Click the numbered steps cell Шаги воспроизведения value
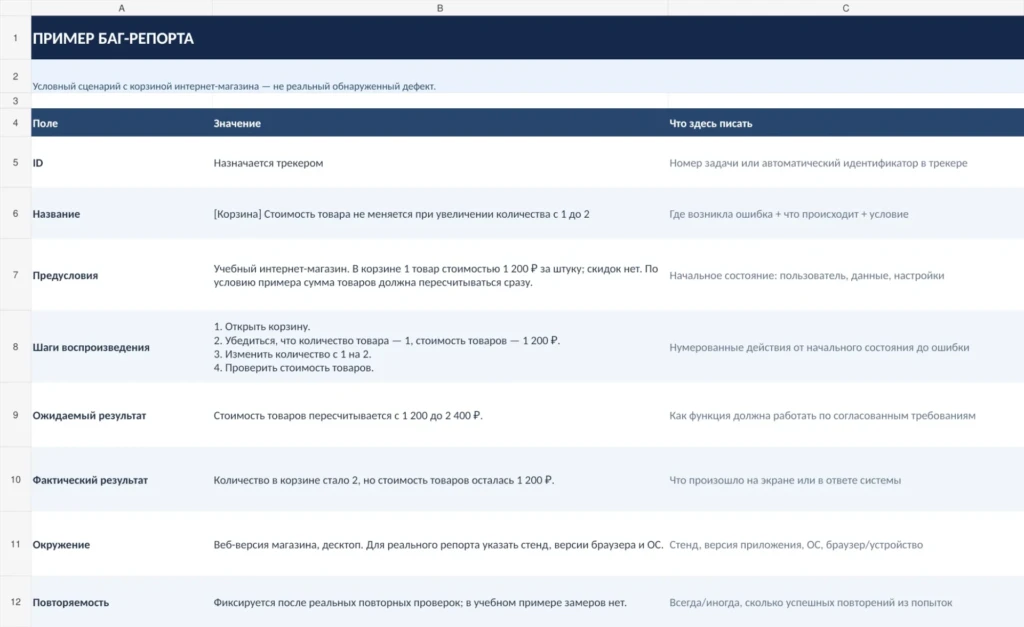Screen dimensions: 1024x627 click(440, 347)
